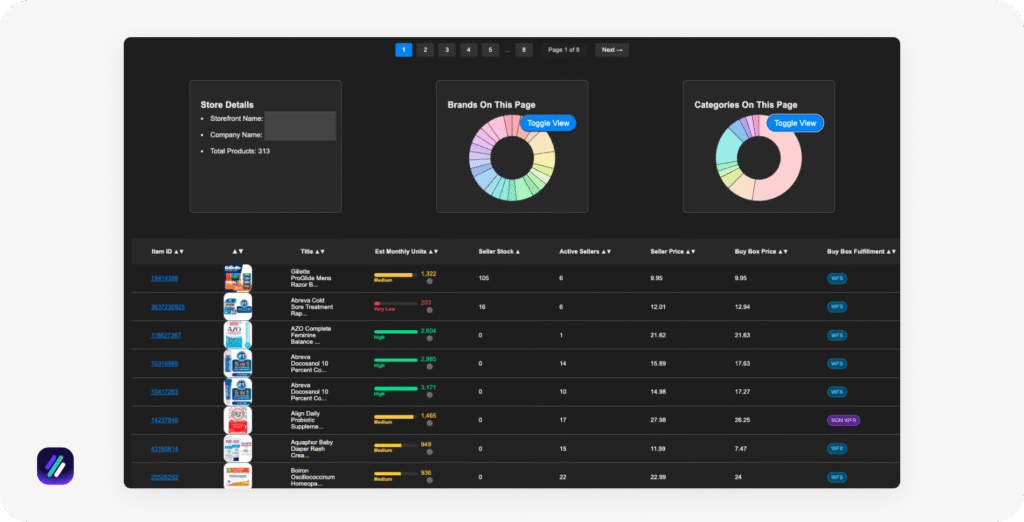Toggle view on Categories On This Page chart
This screenshot has height=522, width=1024.
(795, 123)
